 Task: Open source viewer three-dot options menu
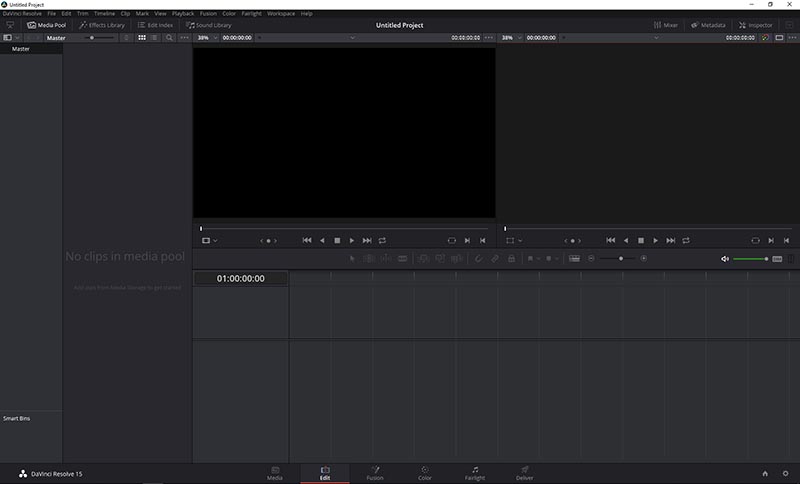click(489, 38)
